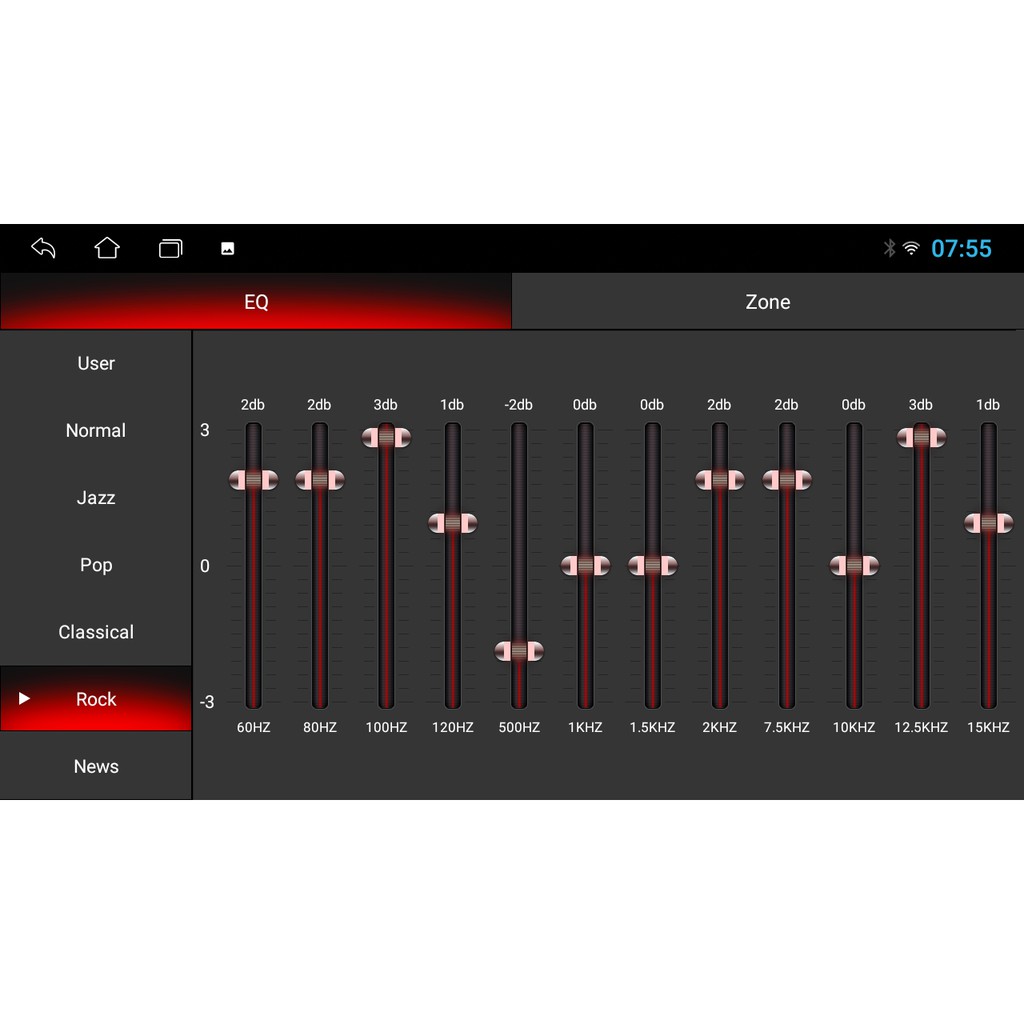This screenshot has width=1024, height=1024.
Task: Click the 12.5KHZ slider handle
Action: (921, 437)
